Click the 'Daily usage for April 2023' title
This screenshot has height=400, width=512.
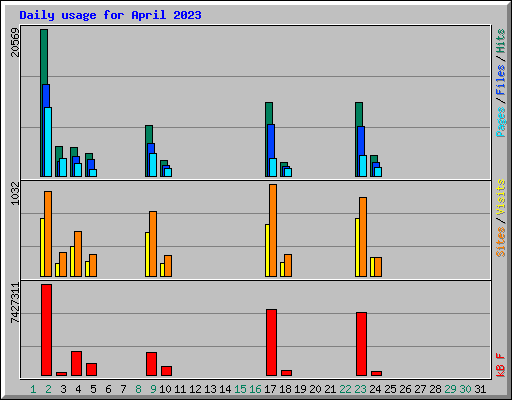click(110, 15)
